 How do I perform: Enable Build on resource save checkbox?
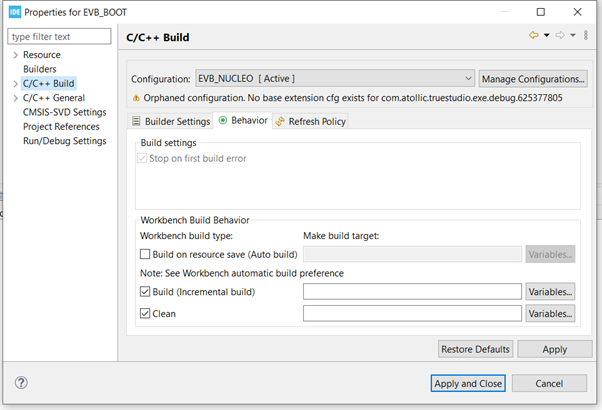[x=145, y=254]
